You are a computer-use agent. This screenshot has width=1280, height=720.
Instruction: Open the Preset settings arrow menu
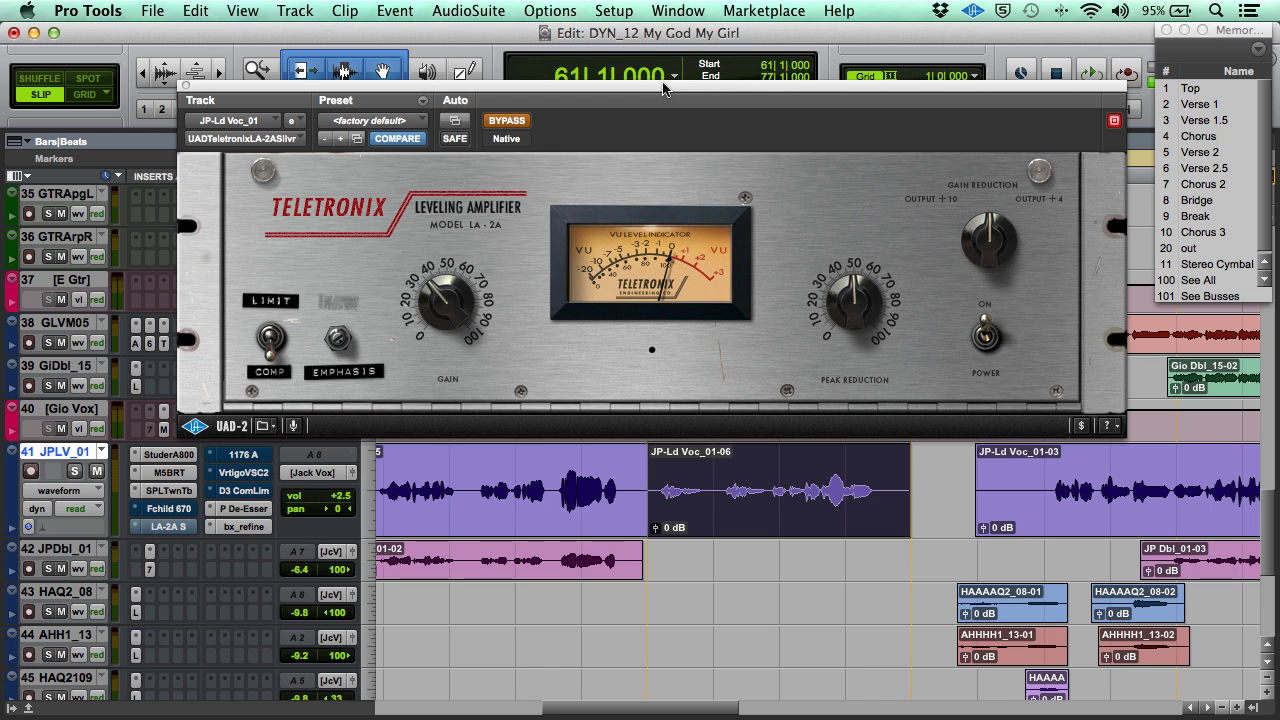422,101
